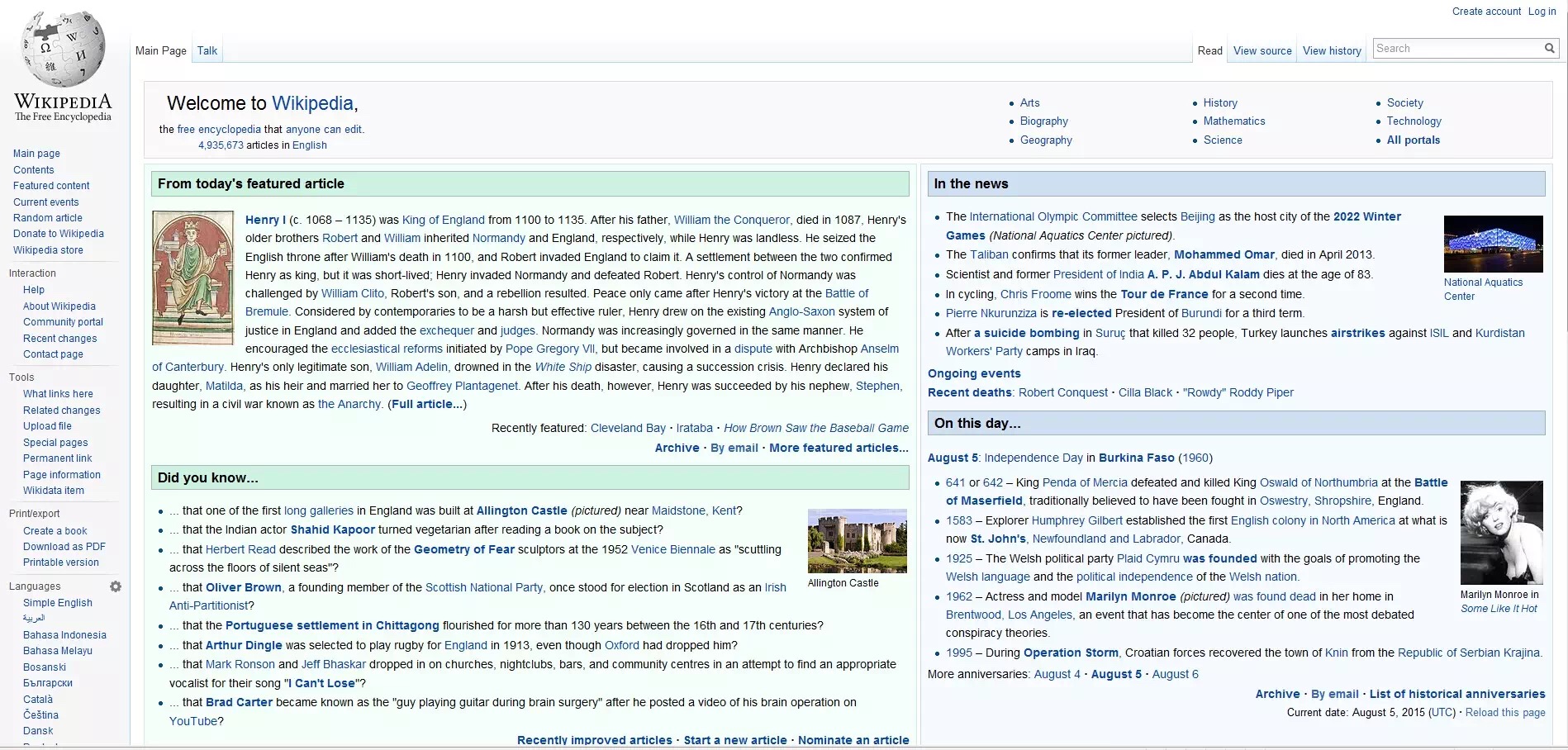This screenshot has height=750, width=1568.
Task: Go to the All portals link
Action: click(1413, 140)
